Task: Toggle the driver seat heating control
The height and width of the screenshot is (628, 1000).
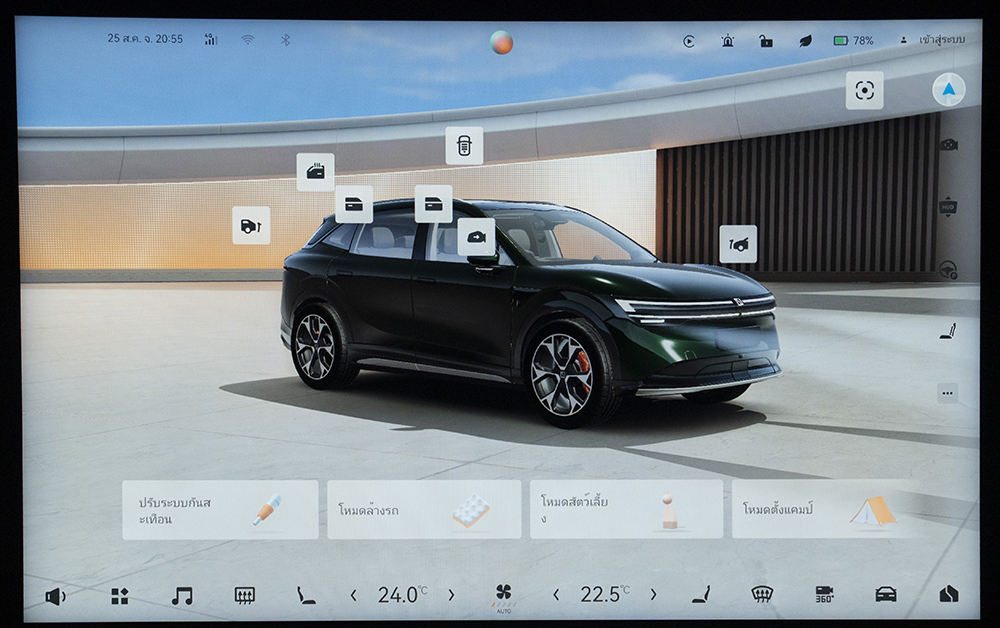Action: point(305,596)
